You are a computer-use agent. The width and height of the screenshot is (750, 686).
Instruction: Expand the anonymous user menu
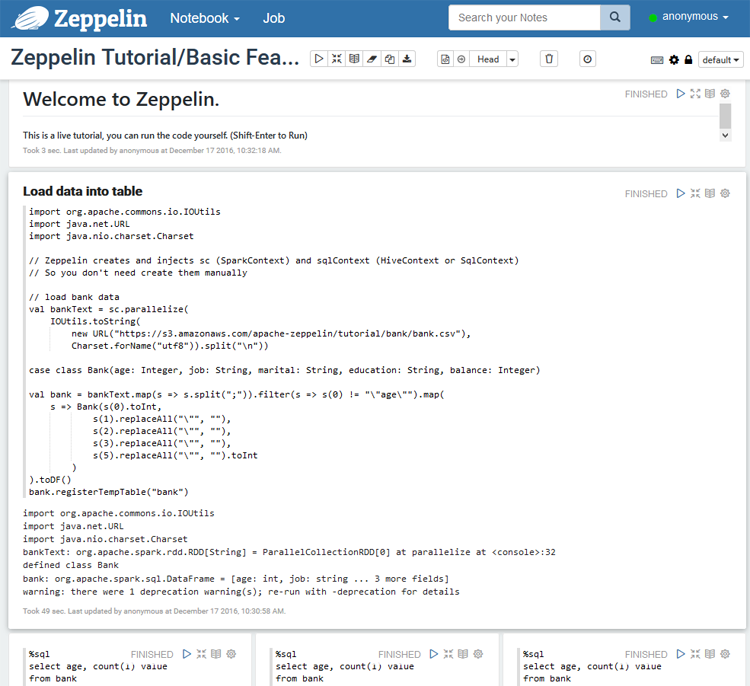(688, 17)
